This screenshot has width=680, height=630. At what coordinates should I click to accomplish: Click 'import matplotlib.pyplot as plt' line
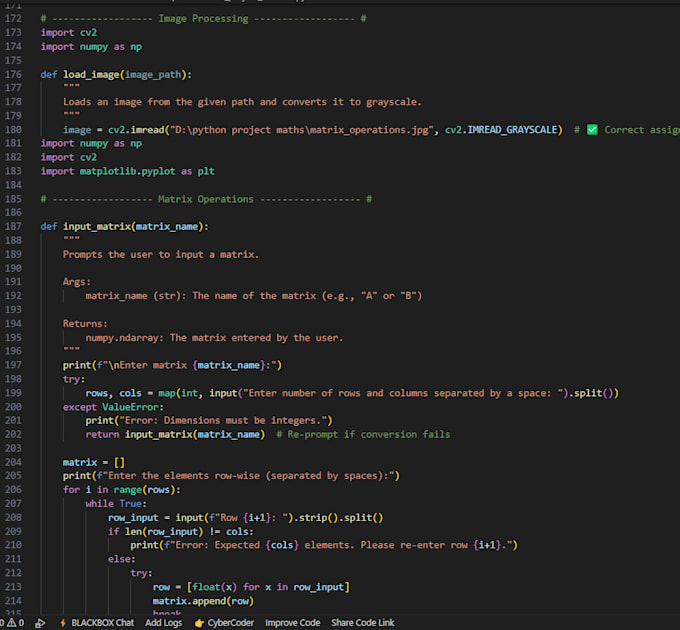click(x=128, y=171)
